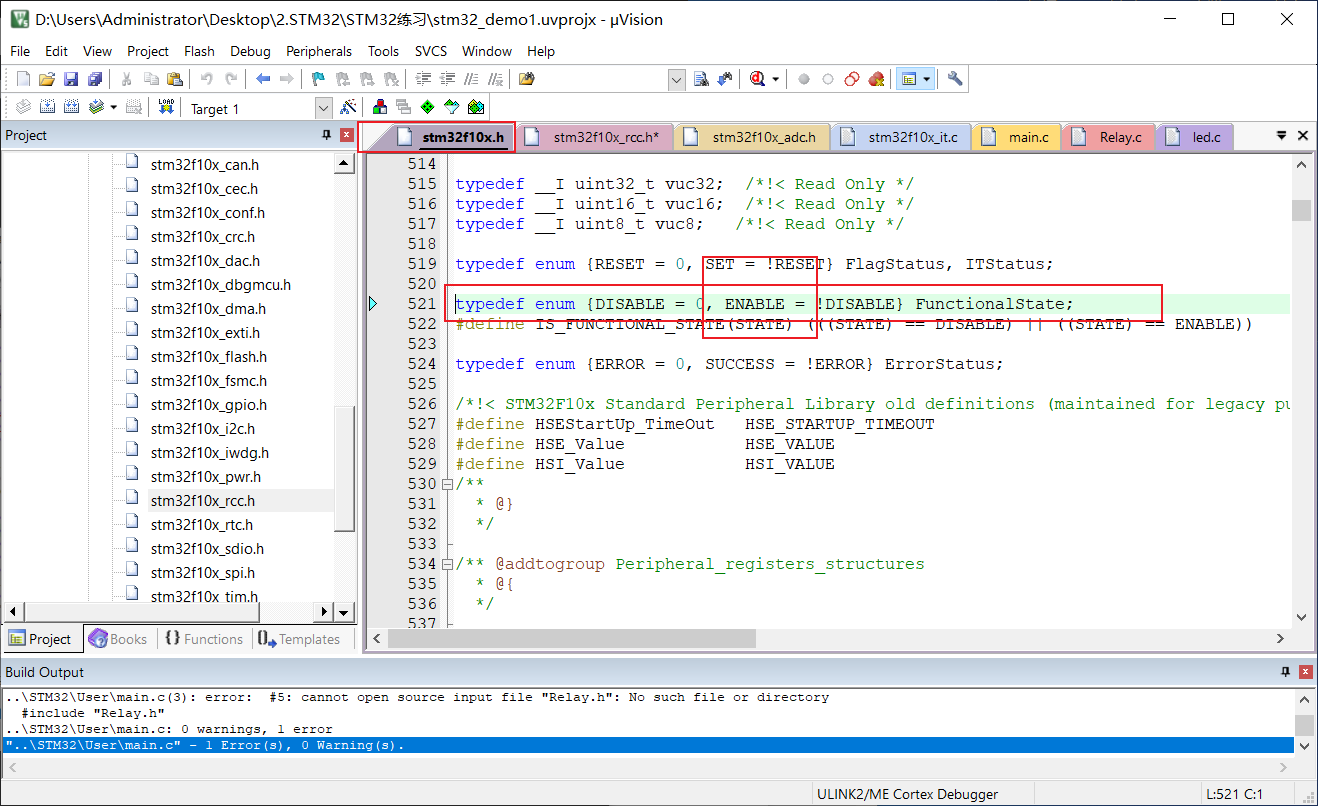Open the SVCS menu
The height and width of the screenshot is (806, 1318).
point(431,51)
